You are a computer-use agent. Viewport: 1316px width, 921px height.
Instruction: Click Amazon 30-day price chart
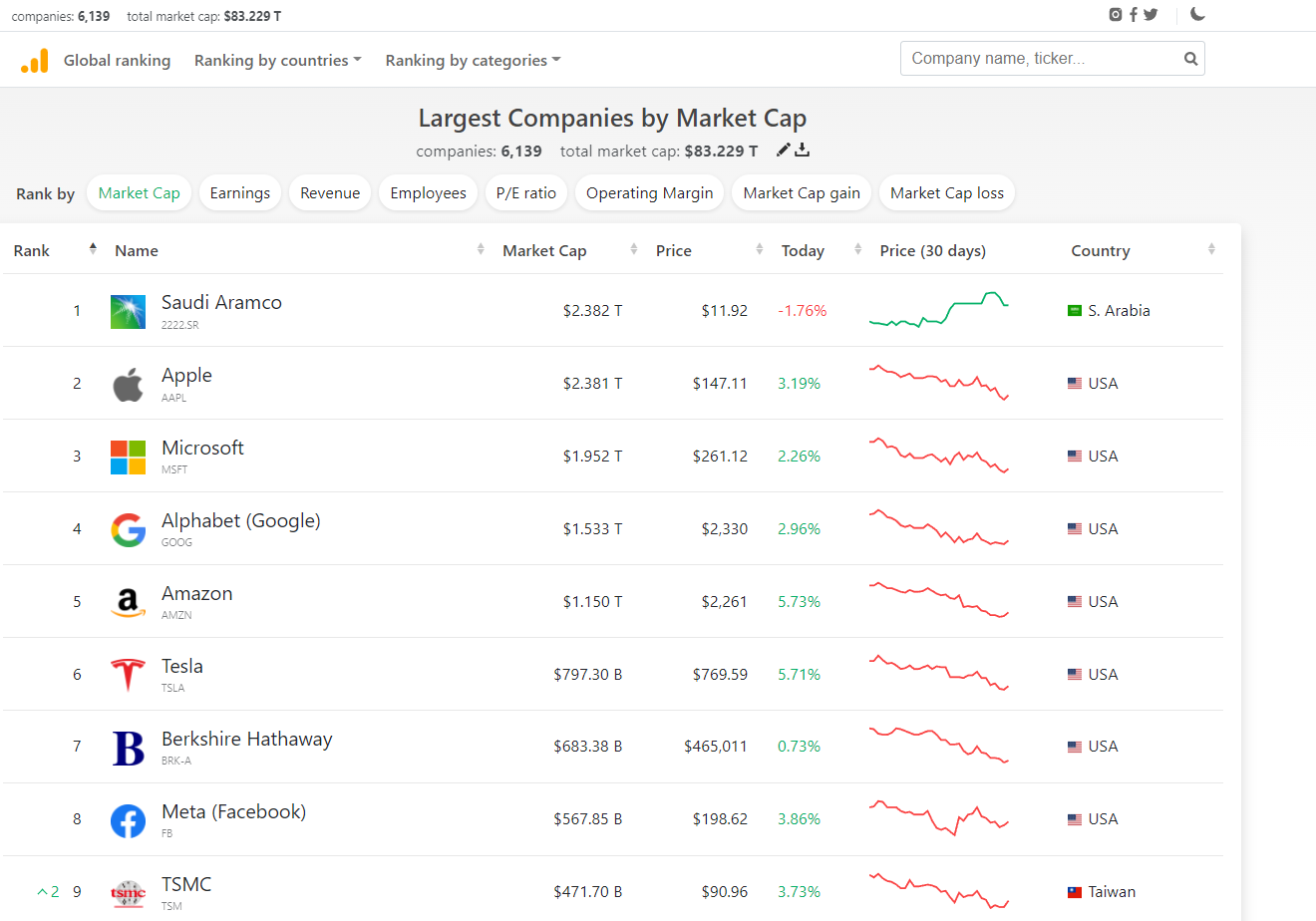pos(939,600)
